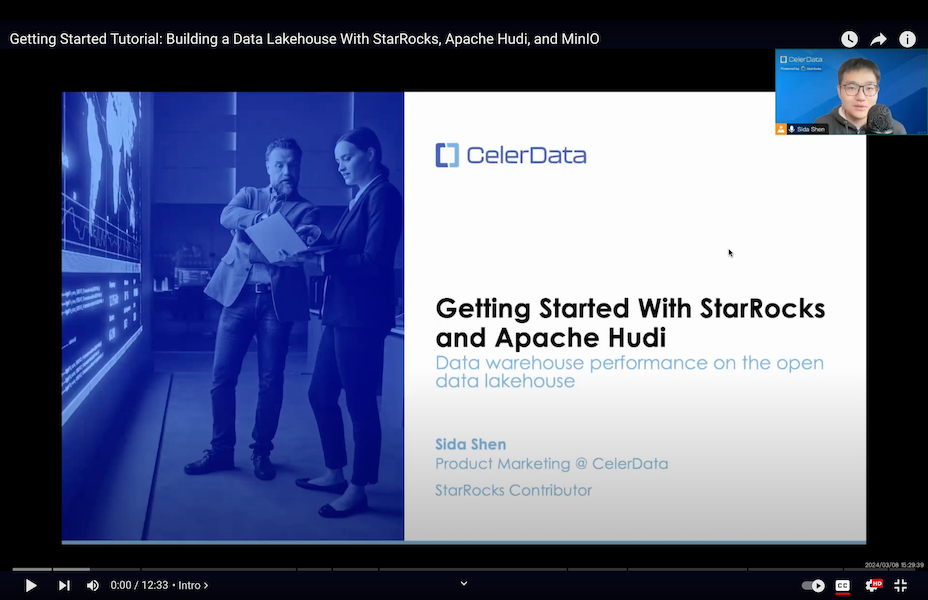Toggle the Autoplay switch

(x=813, y=585)
